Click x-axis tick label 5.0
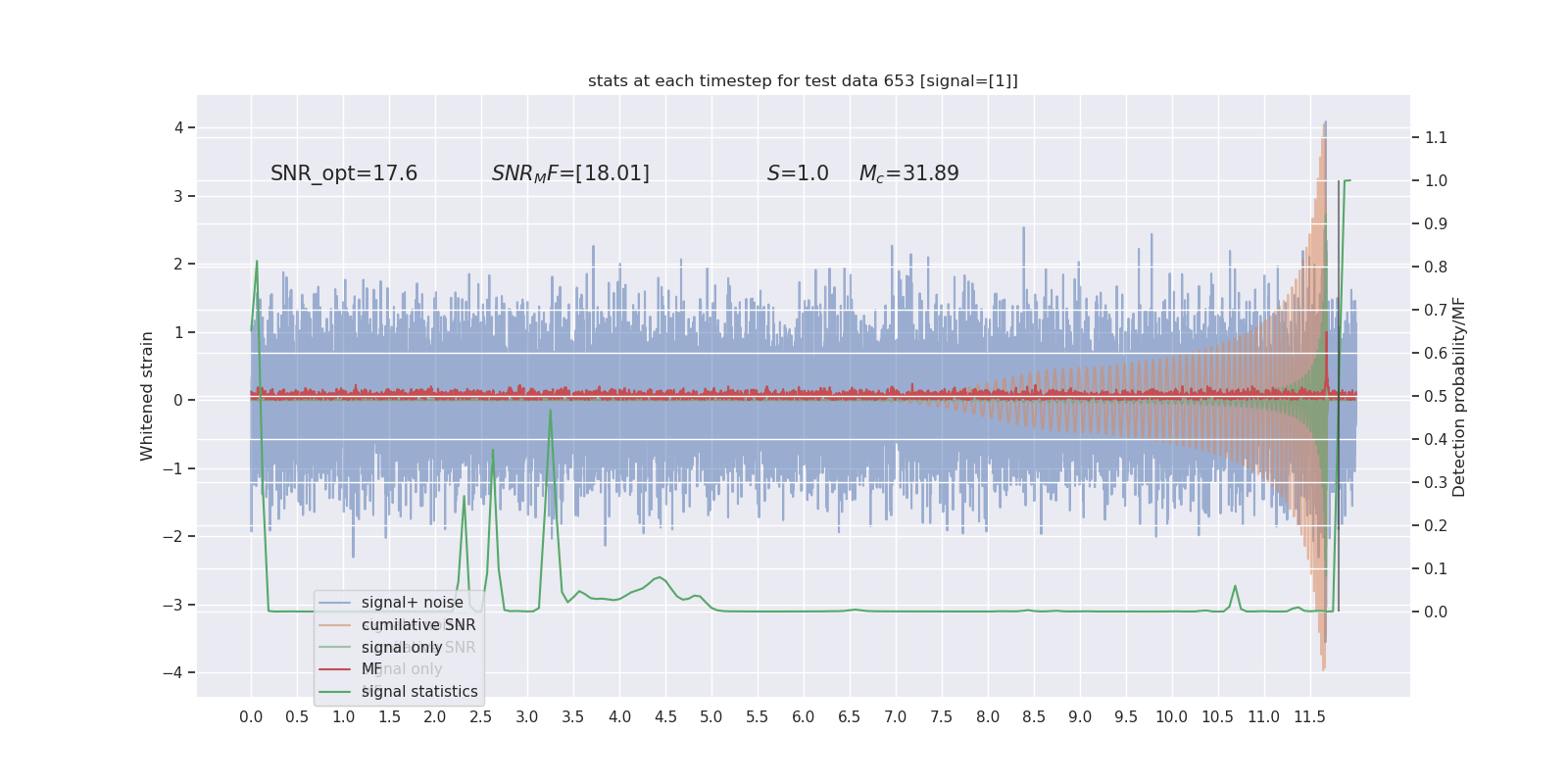Screen dimensions: 1568x784 click(x=711, y=717)
